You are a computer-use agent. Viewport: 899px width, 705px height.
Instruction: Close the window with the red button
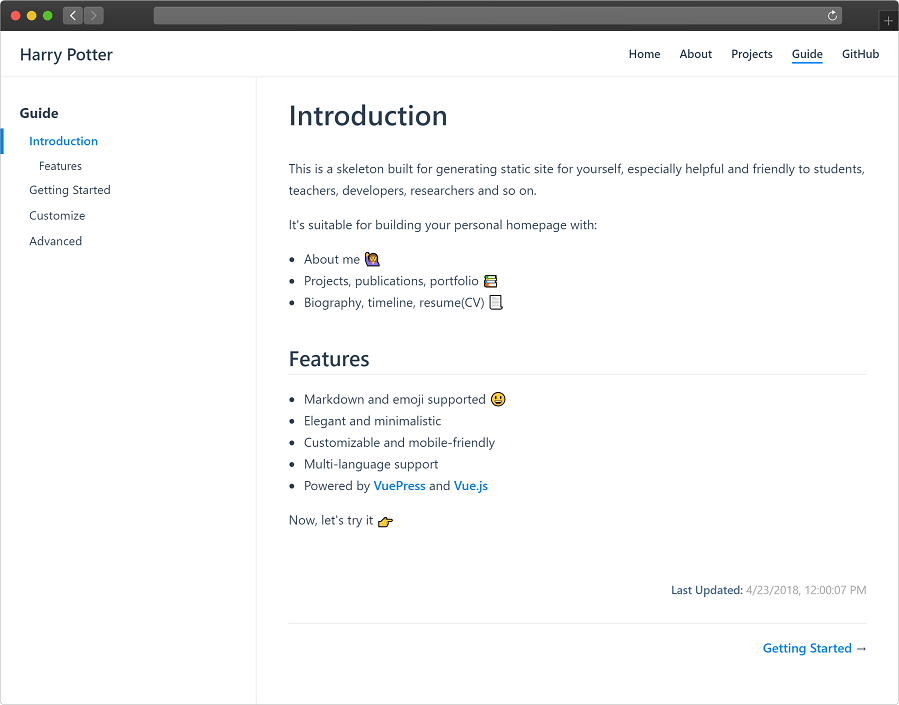coord(15,15)
